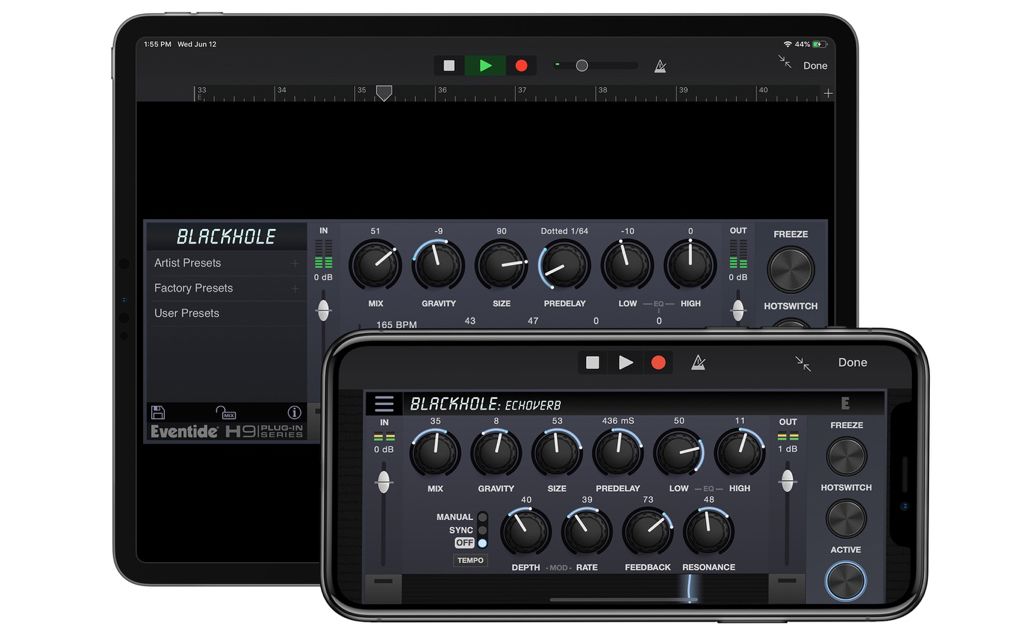
Task: Tap the Blackhole: Echoverb preset name
Action: [x=485, y=405]
